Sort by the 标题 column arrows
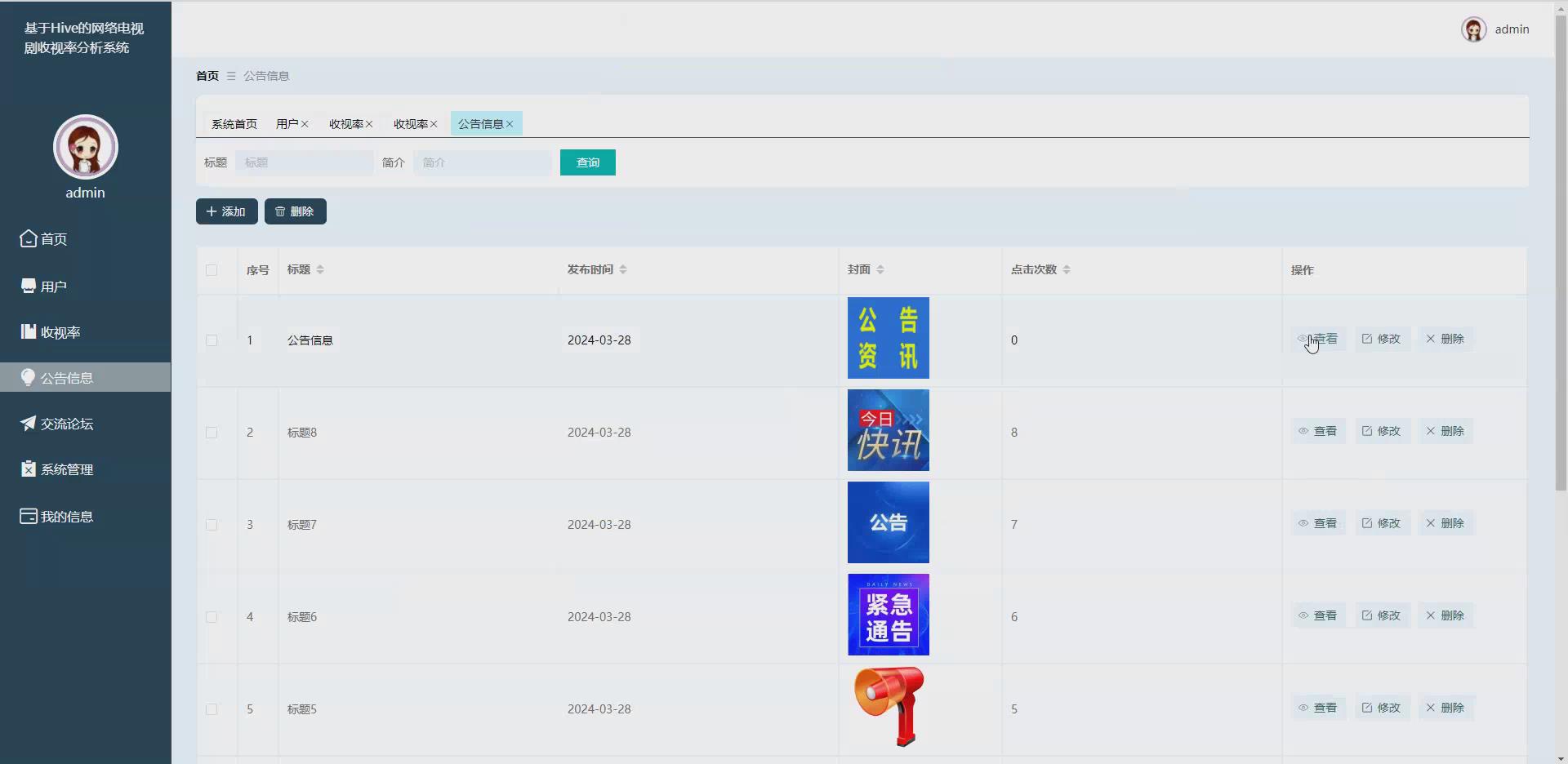1568x764 pixels. click(x=320, y=269)
